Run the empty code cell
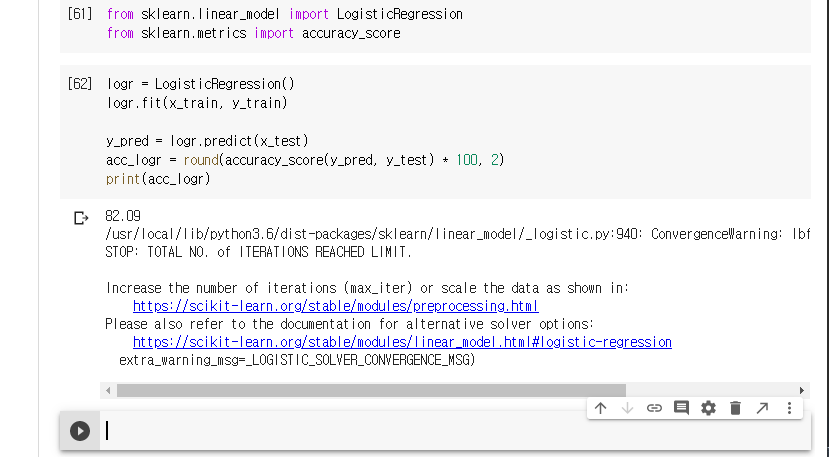This screenshot has width=829, height=457. (80, 431)
